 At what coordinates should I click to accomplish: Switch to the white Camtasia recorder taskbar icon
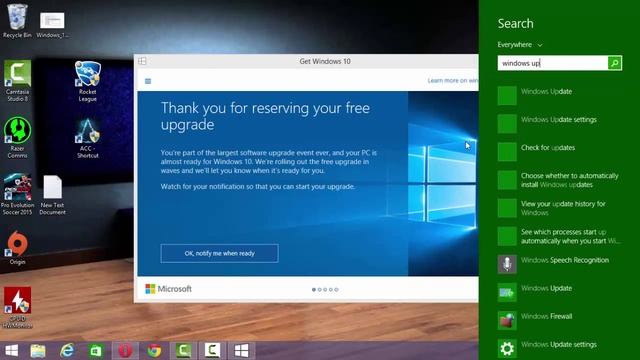212,351
